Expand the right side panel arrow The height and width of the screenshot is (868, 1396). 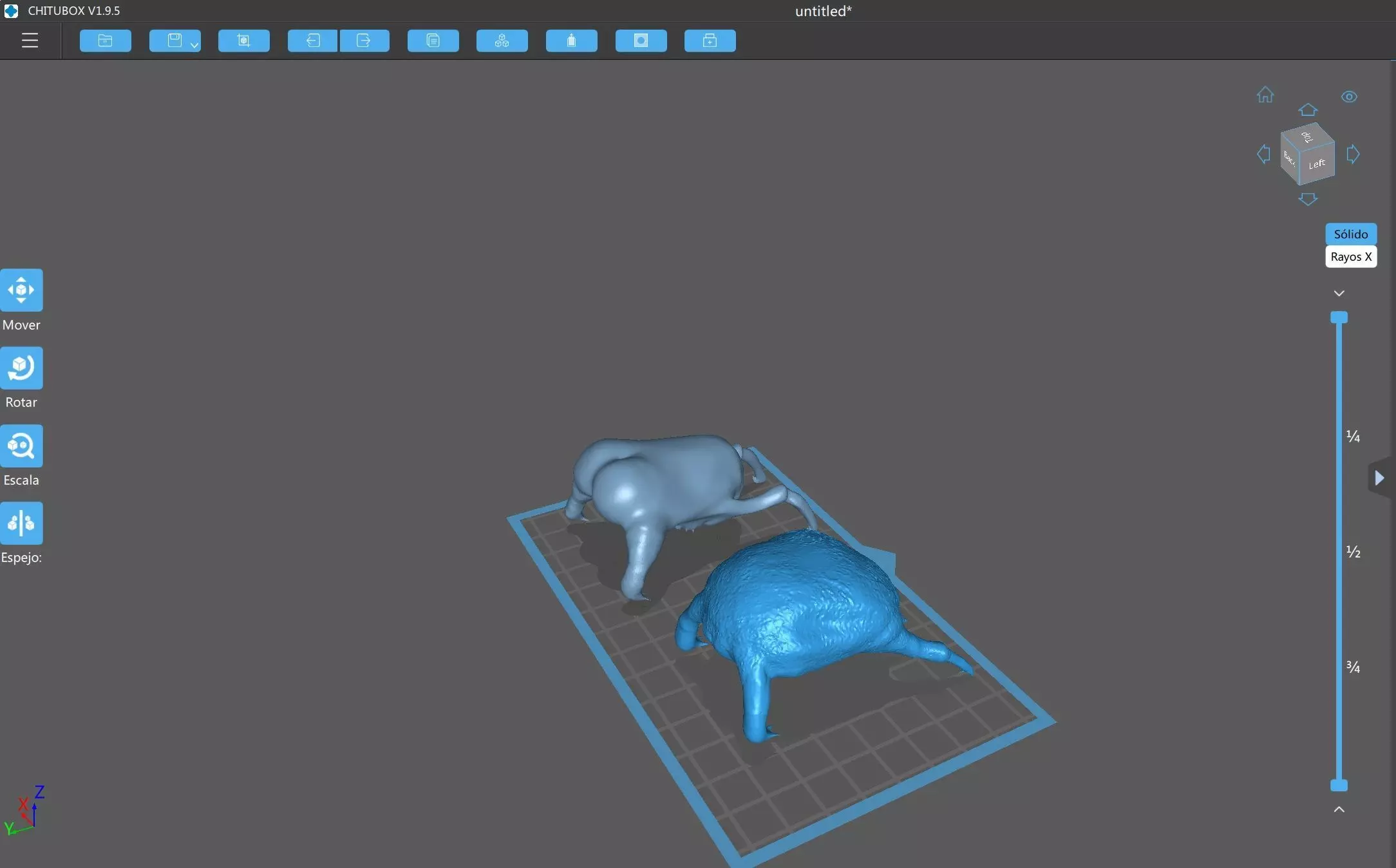[x=1379, y=477]
